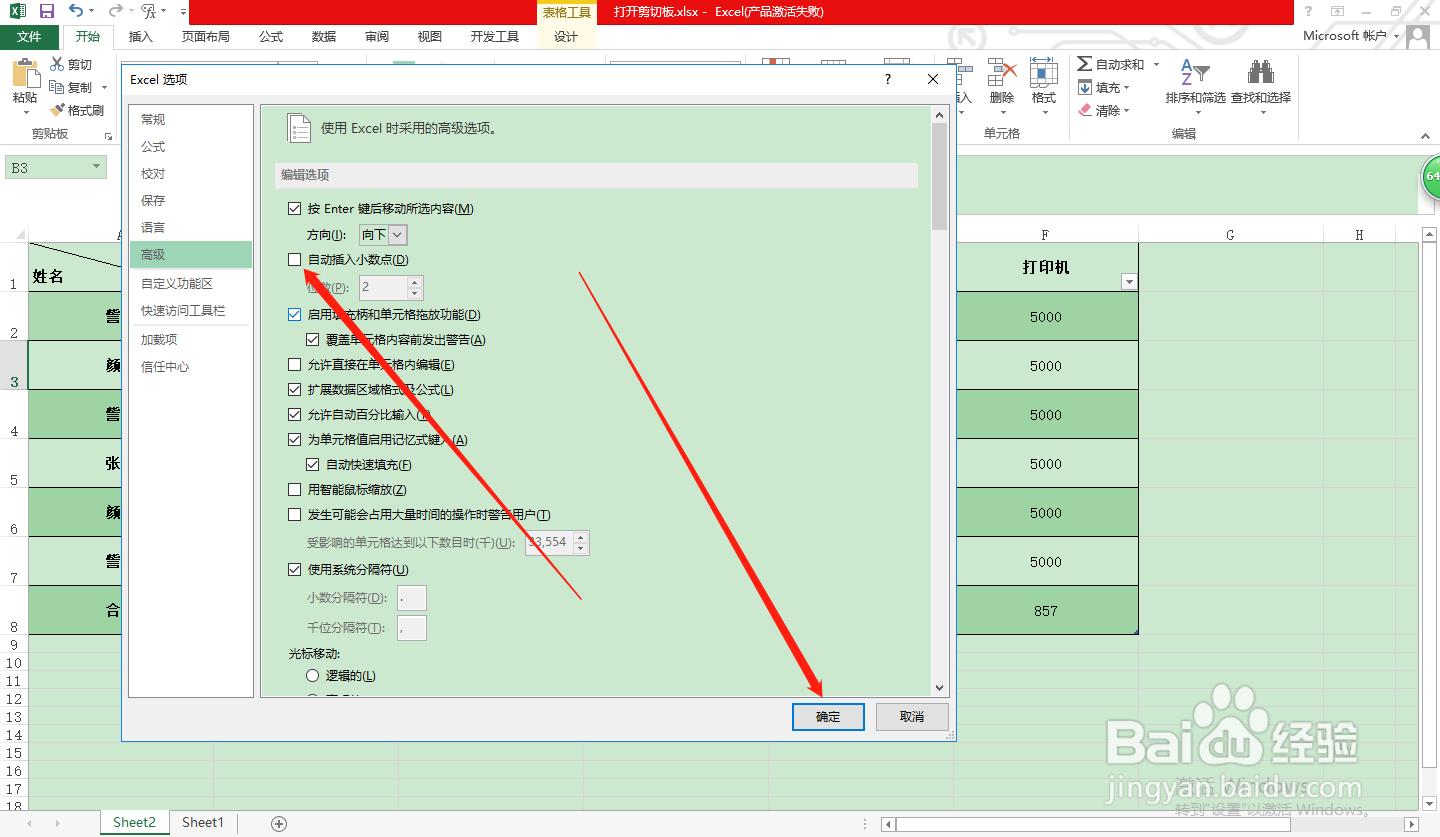Switch to Sheet1 worksheet tab
Viewport: 1440px width, 837px height.
[x=203, y=822]
